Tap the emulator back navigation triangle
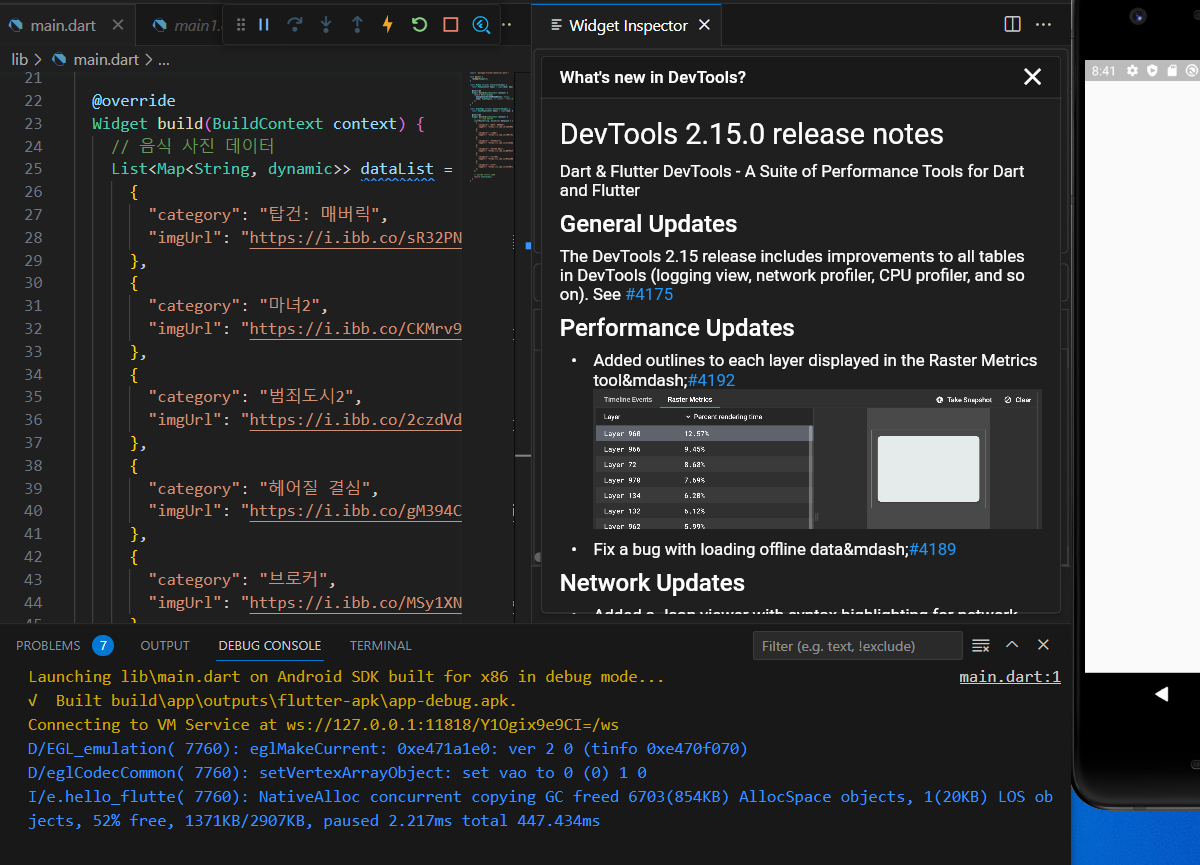This screenshot has height=865, width=1200. (x=1161, y=693)
